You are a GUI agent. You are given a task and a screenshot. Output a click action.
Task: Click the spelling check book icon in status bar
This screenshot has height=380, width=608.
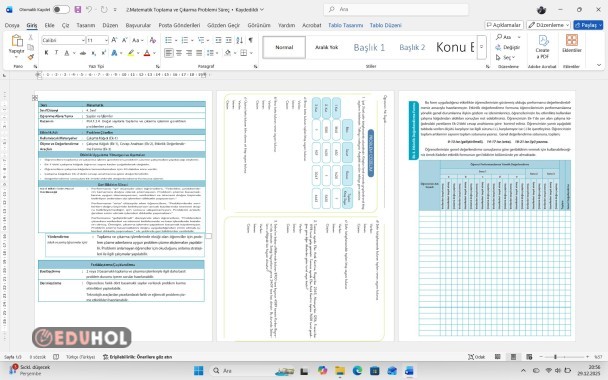pos(56,357)
